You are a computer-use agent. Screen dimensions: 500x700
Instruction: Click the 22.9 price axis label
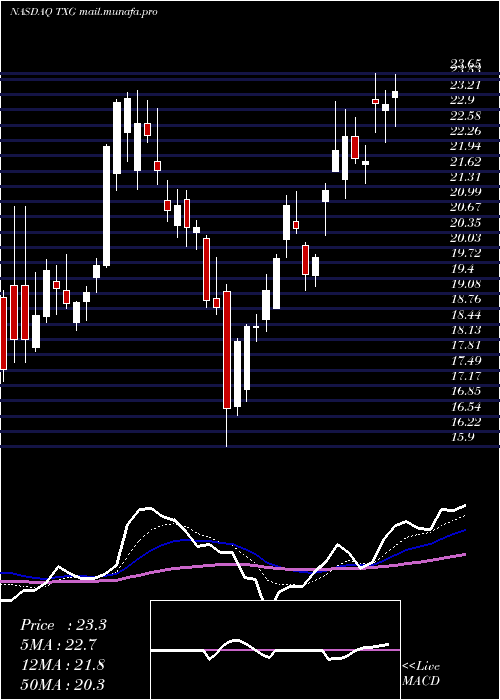[x=462, y=100]
